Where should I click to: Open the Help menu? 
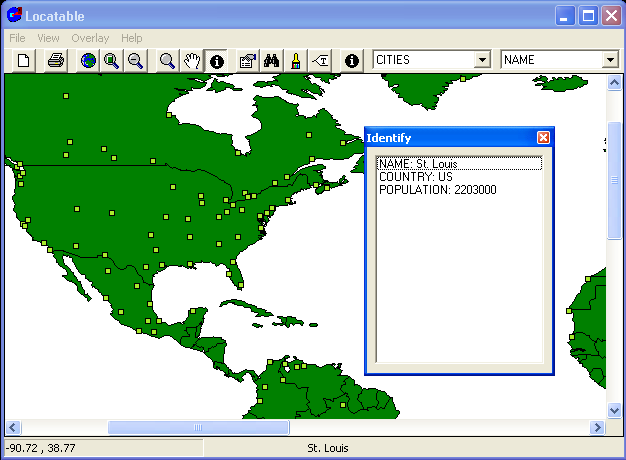tap(132, 38)
